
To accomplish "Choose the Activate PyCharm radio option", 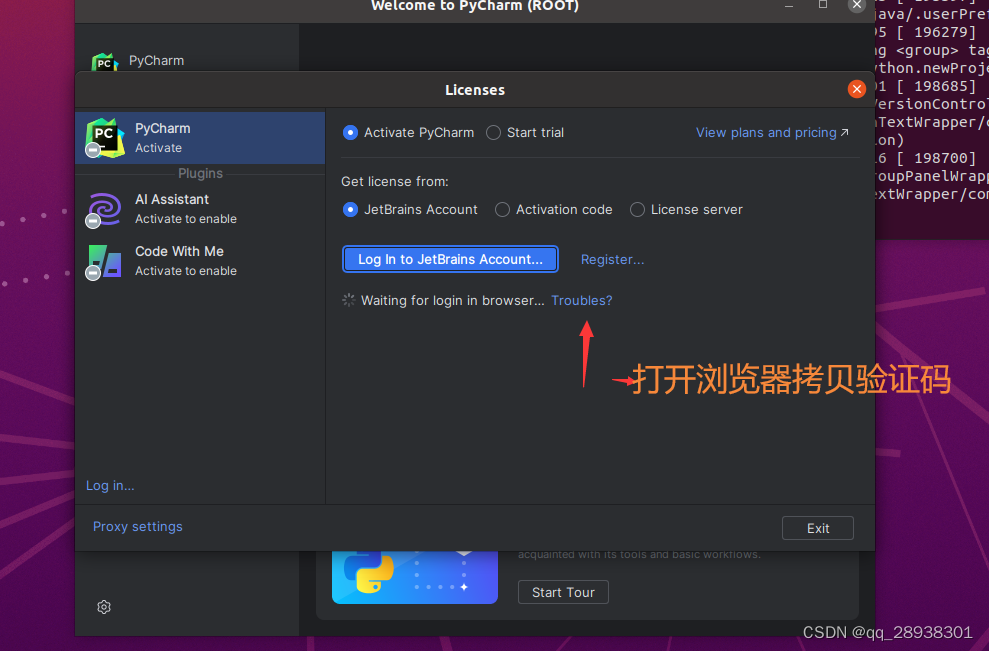I will 408,132.
